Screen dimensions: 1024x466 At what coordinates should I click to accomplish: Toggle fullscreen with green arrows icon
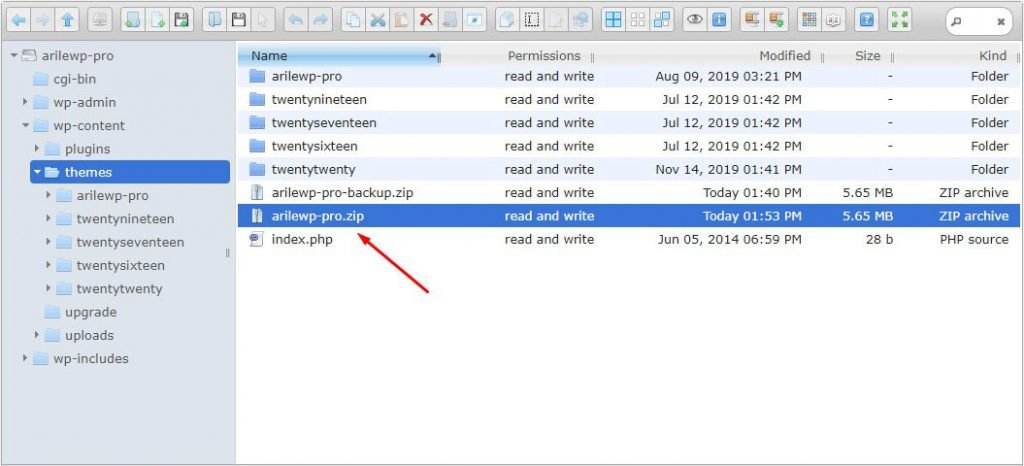[x=900, y=20]
